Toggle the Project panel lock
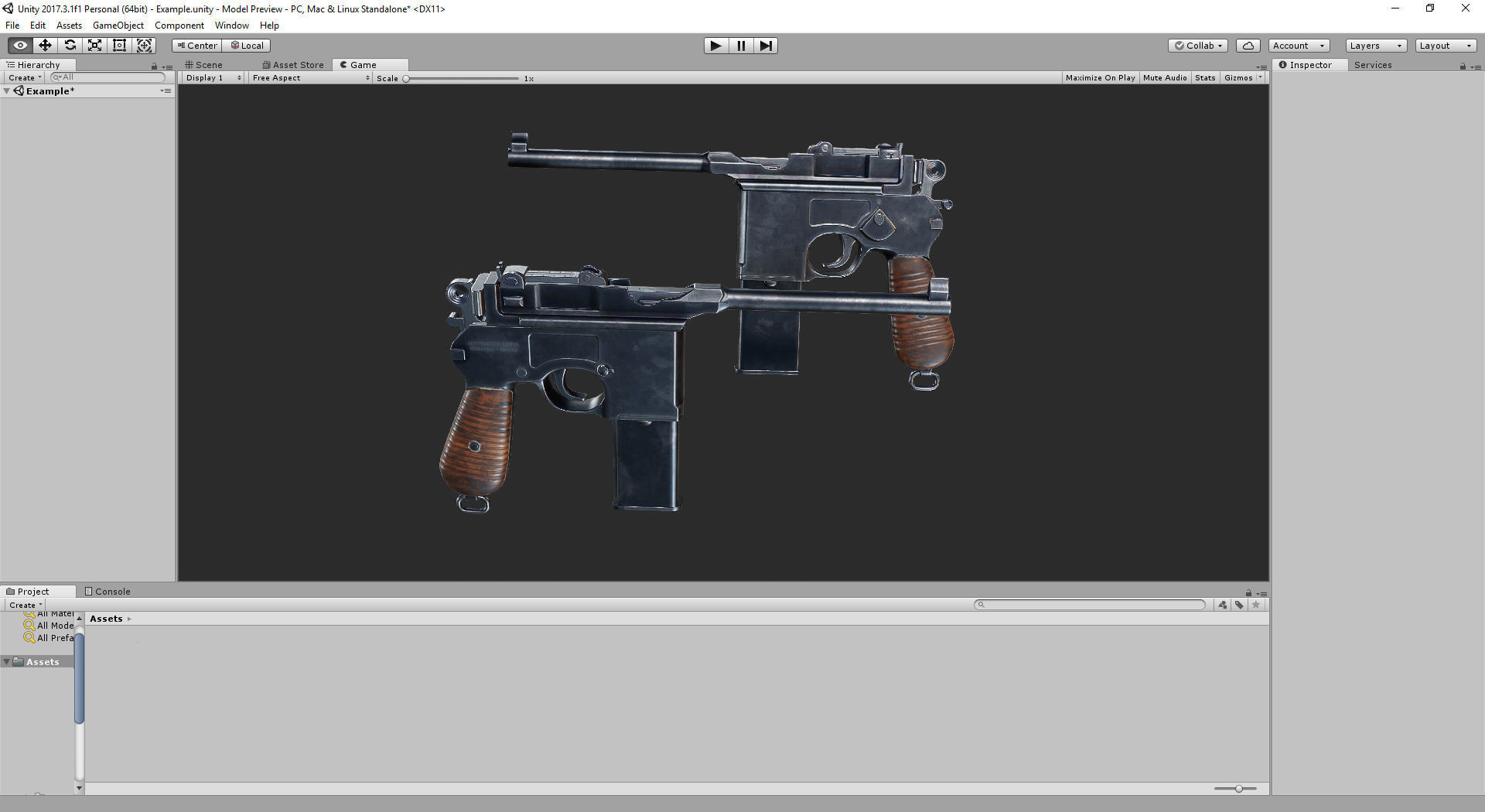The width and height of the screenshot is (1485, 812). point(1248,593)
